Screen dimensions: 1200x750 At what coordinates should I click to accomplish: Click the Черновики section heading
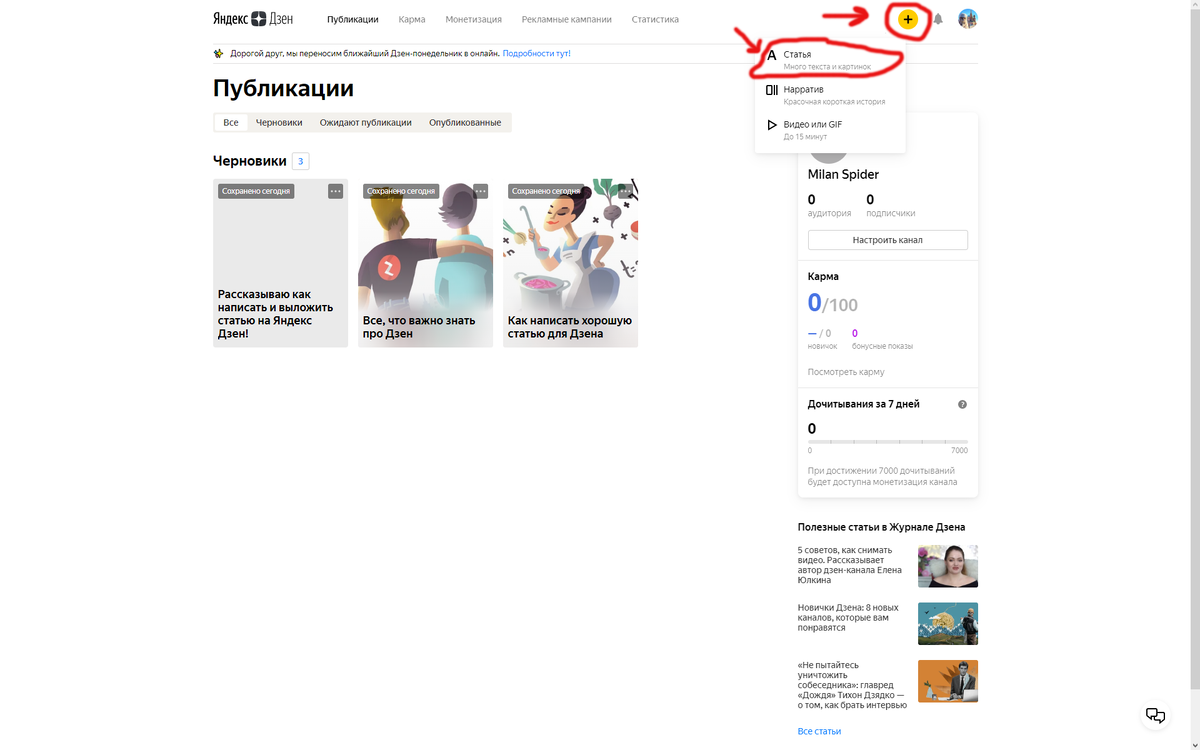tap(250, 161)
